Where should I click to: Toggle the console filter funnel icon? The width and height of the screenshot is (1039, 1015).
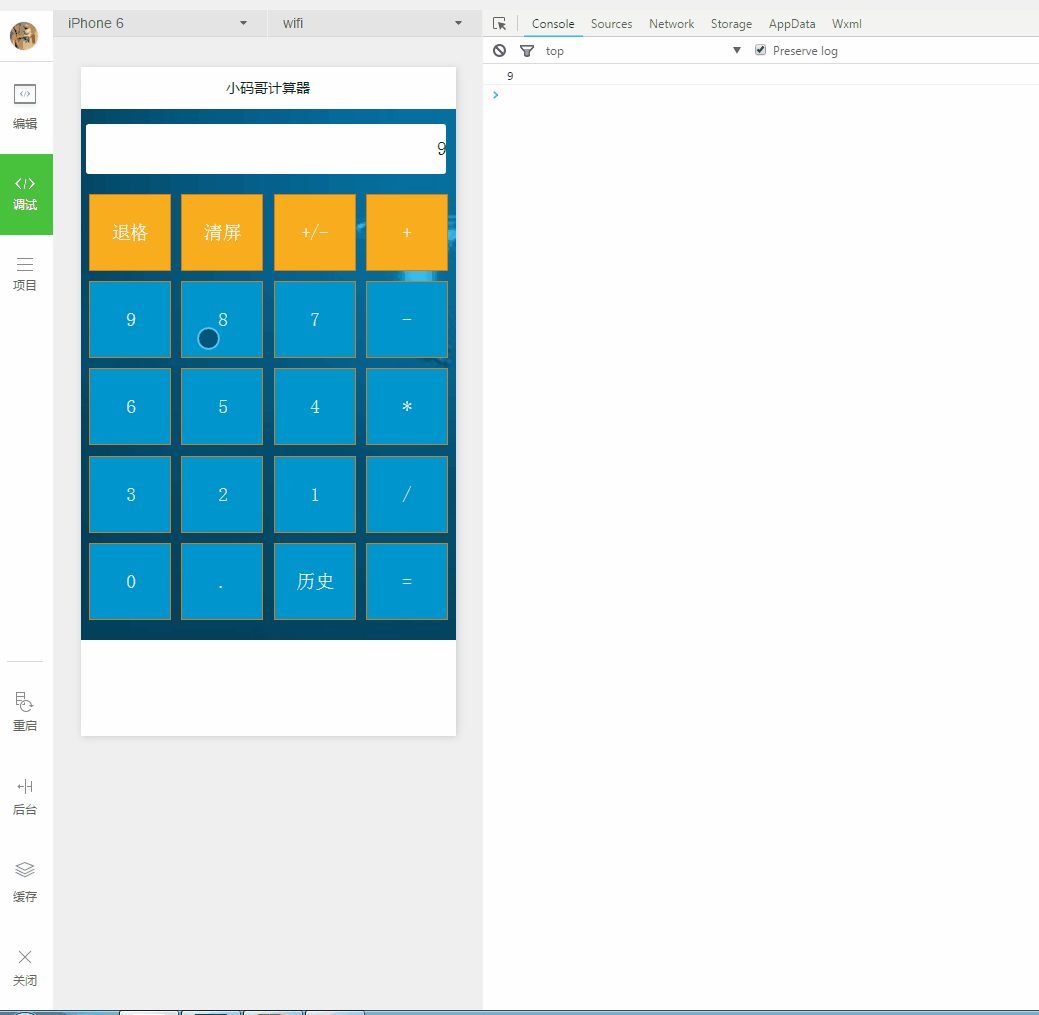[x=527, y=50]
